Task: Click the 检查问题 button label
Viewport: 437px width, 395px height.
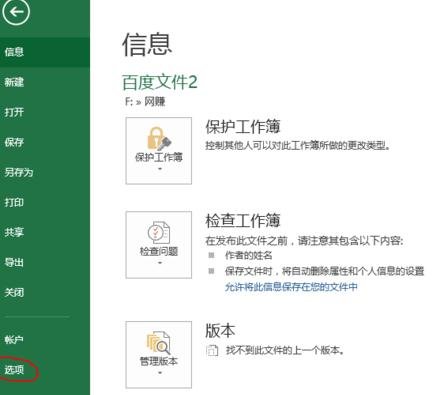Action: pos(159,251)
